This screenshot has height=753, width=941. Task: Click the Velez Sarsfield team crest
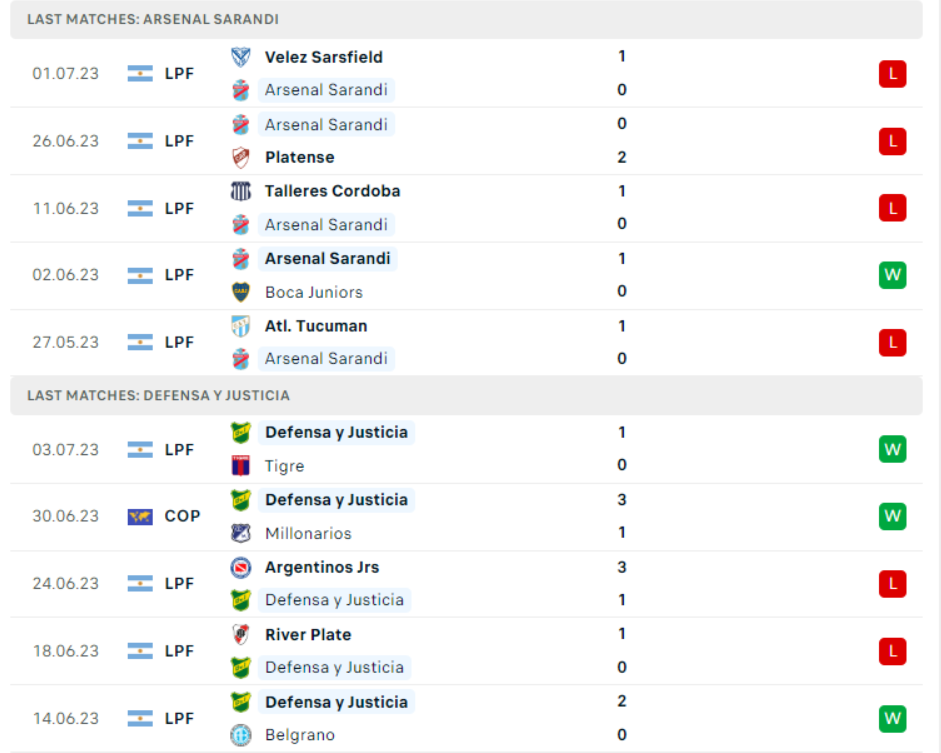[x=241, y=57]
